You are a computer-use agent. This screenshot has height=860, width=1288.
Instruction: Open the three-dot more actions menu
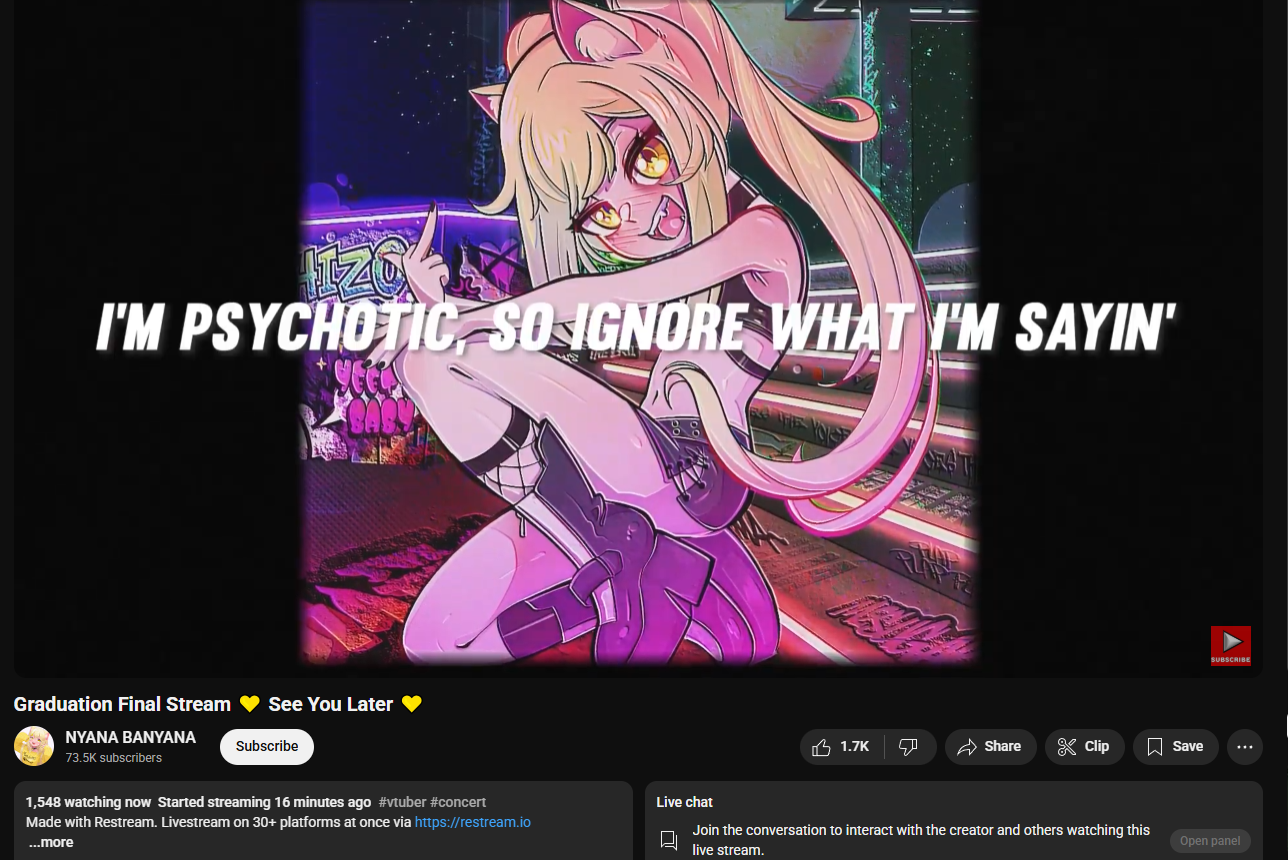pyautogui.click(x=1245, y=747)
